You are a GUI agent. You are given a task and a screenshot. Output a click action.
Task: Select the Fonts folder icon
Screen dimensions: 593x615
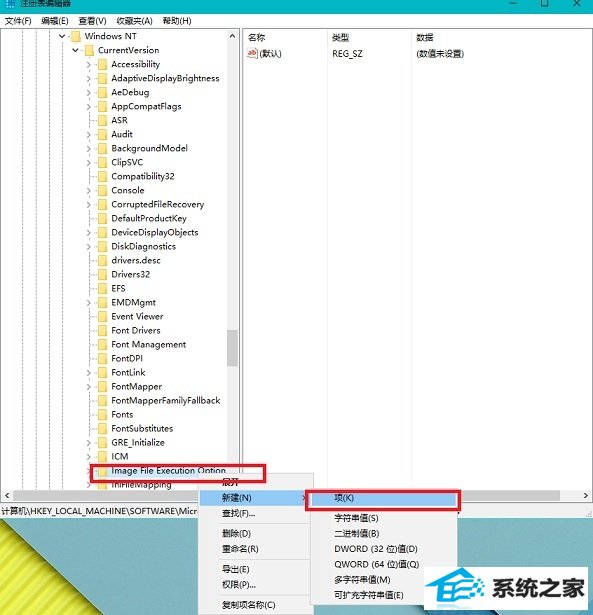102,415
